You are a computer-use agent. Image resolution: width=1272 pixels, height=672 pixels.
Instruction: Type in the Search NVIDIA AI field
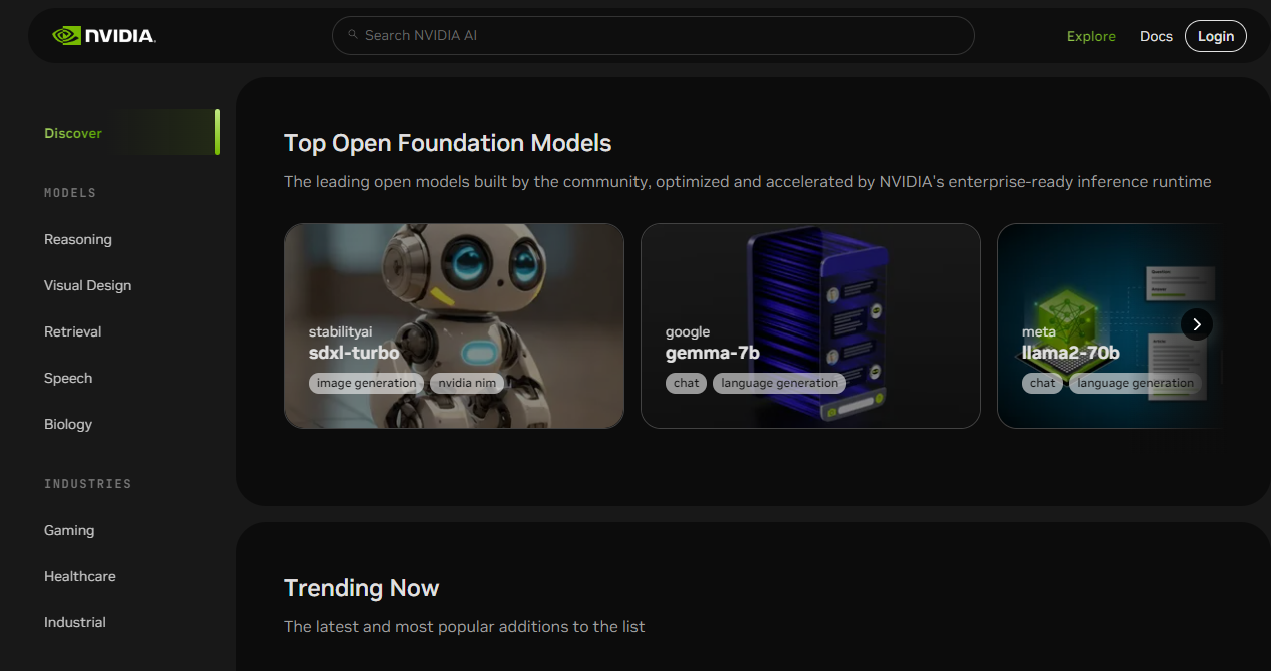pyautogui.click(x=660, y=35)
